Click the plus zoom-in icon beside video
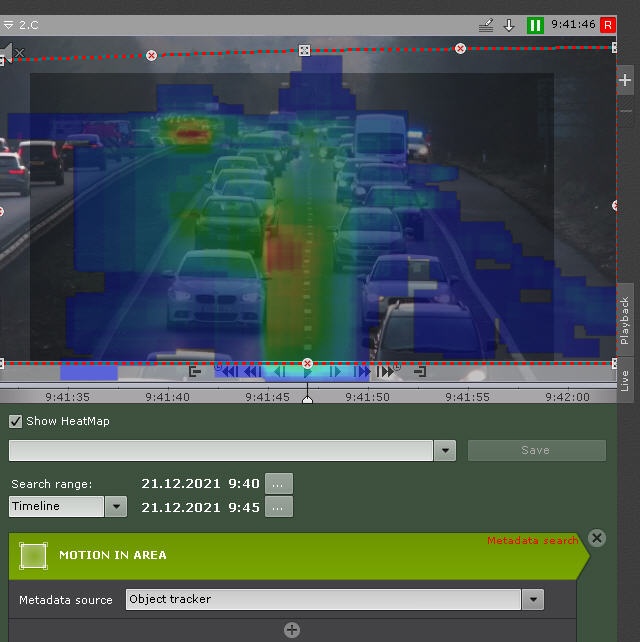 tap(625, 80)
